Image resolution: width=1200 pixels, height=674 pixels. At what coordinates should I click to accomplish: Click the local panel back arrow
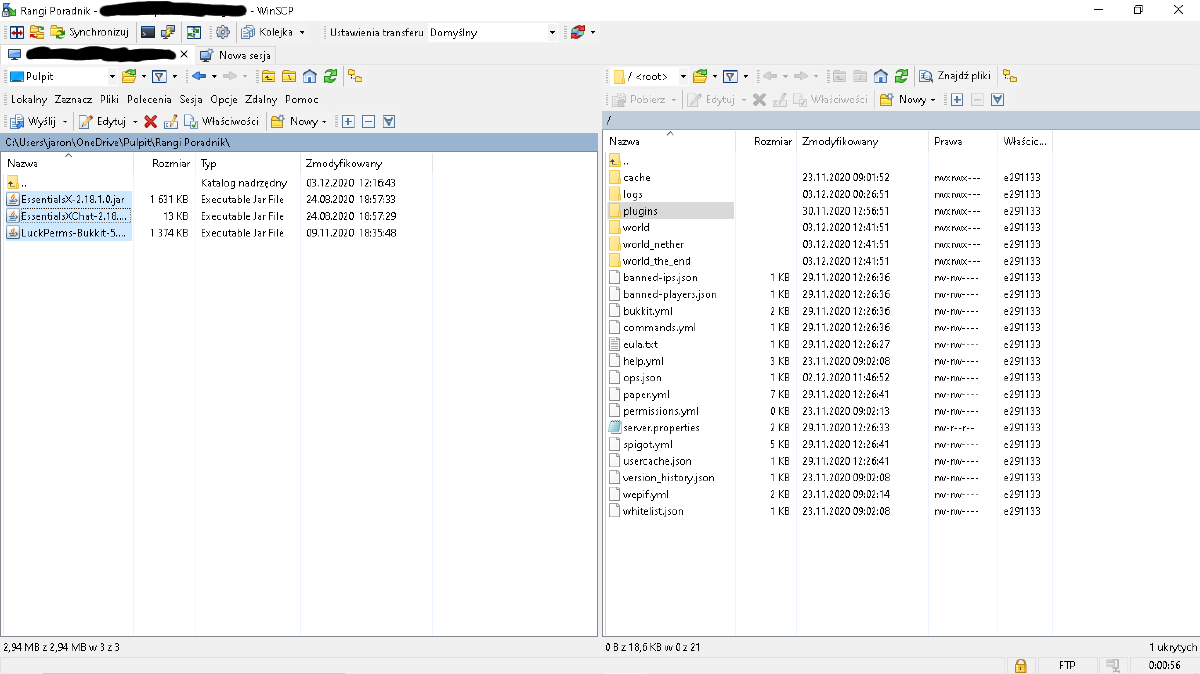point(199,76)
